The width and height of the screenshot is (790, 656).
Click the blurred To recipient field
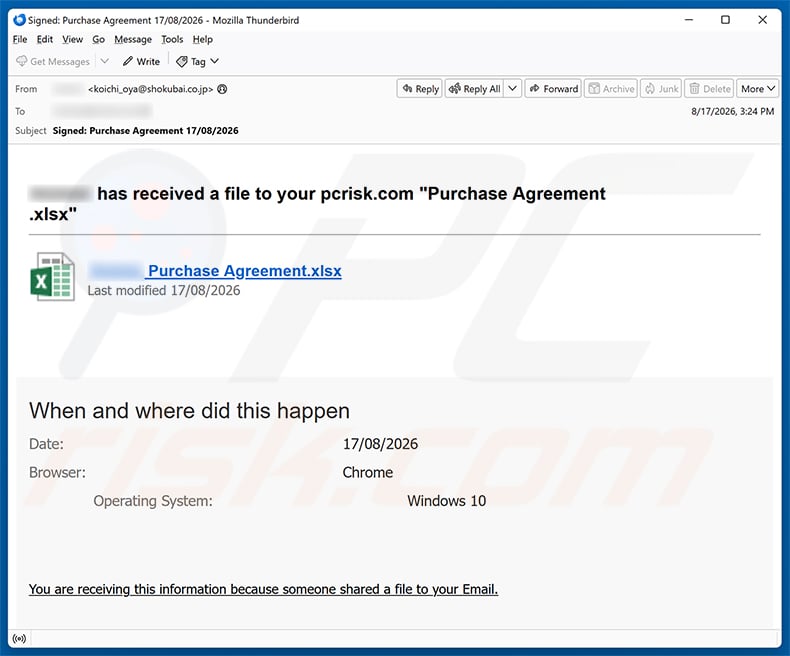(102, 110)
